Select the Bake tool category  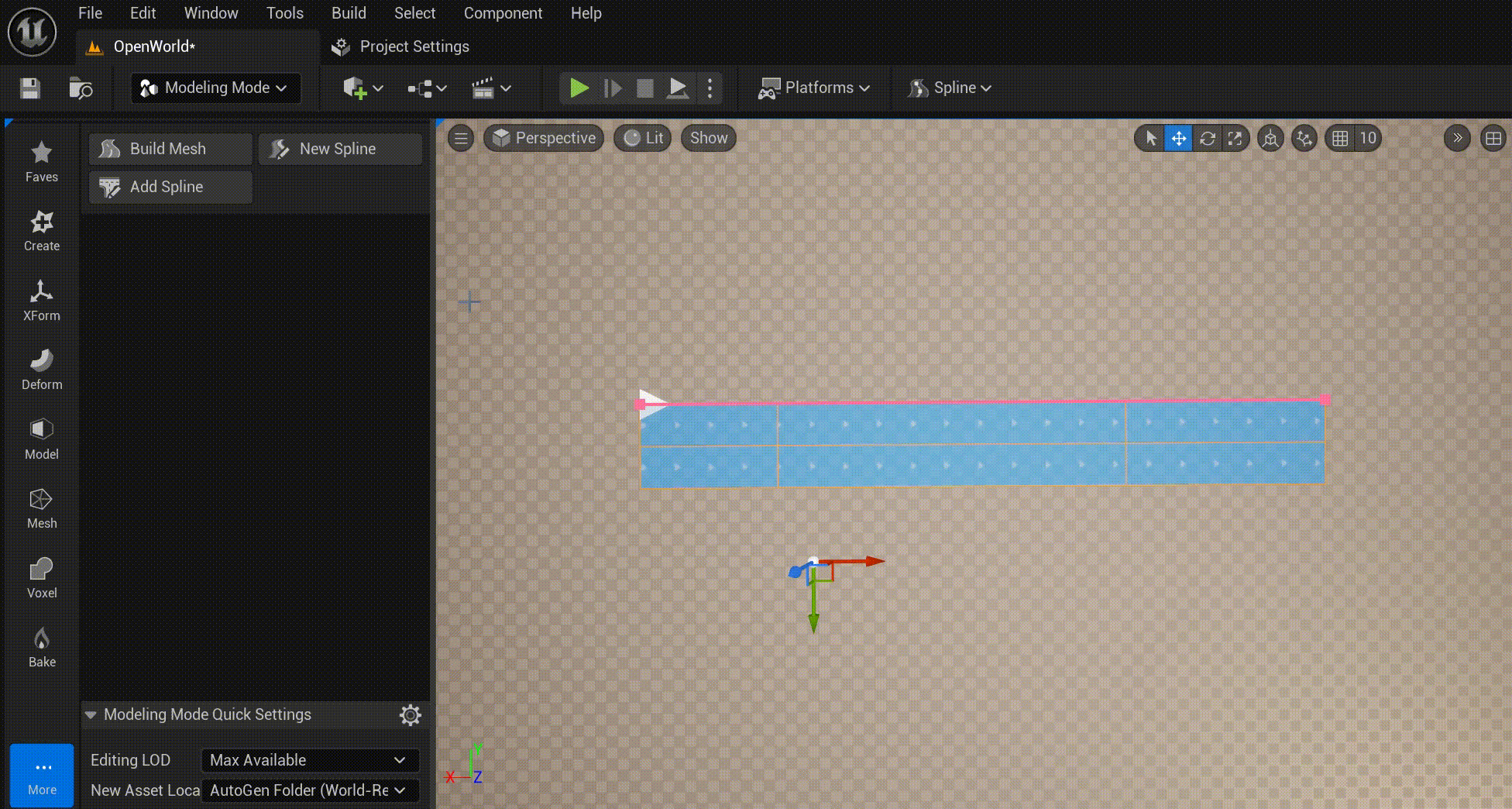[42, 647]
